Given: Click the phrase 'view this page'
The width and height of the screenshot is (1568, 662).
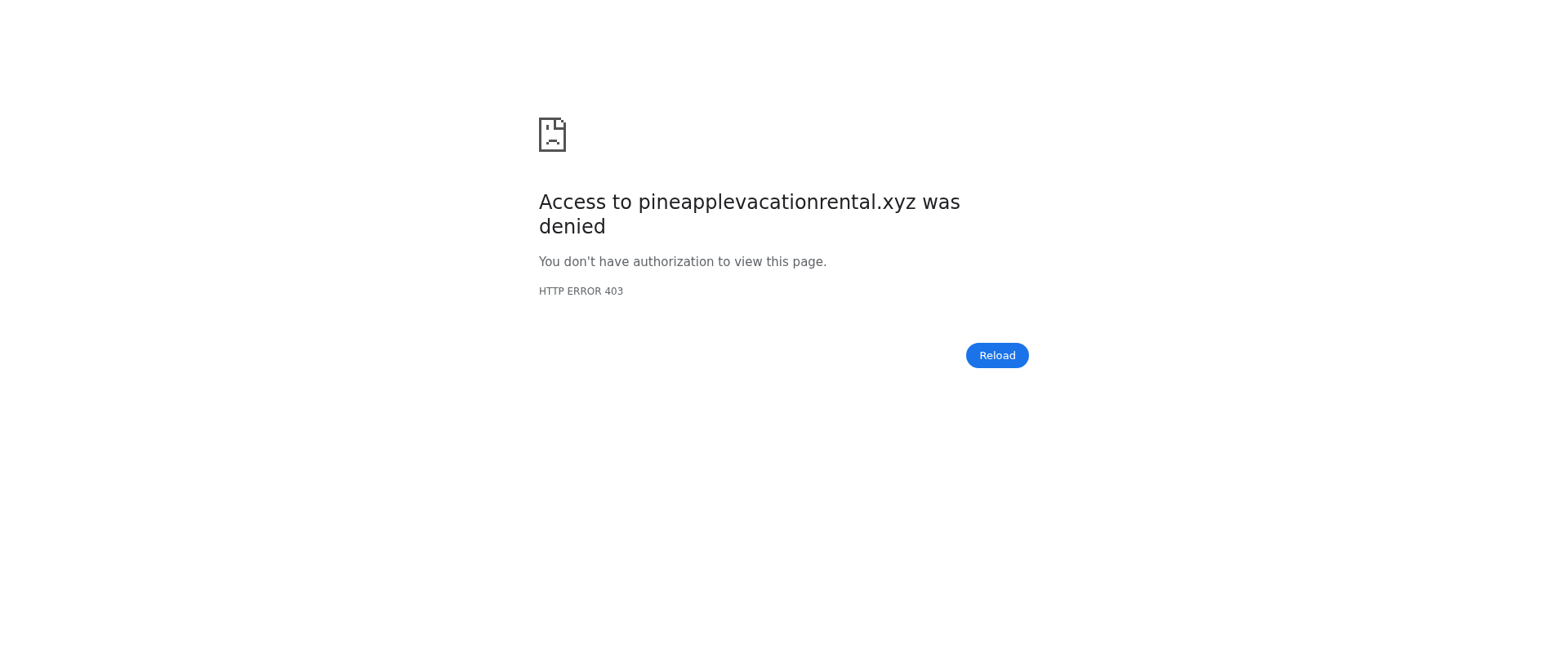Looking at the screenshot, I should (x=779, y=262).
